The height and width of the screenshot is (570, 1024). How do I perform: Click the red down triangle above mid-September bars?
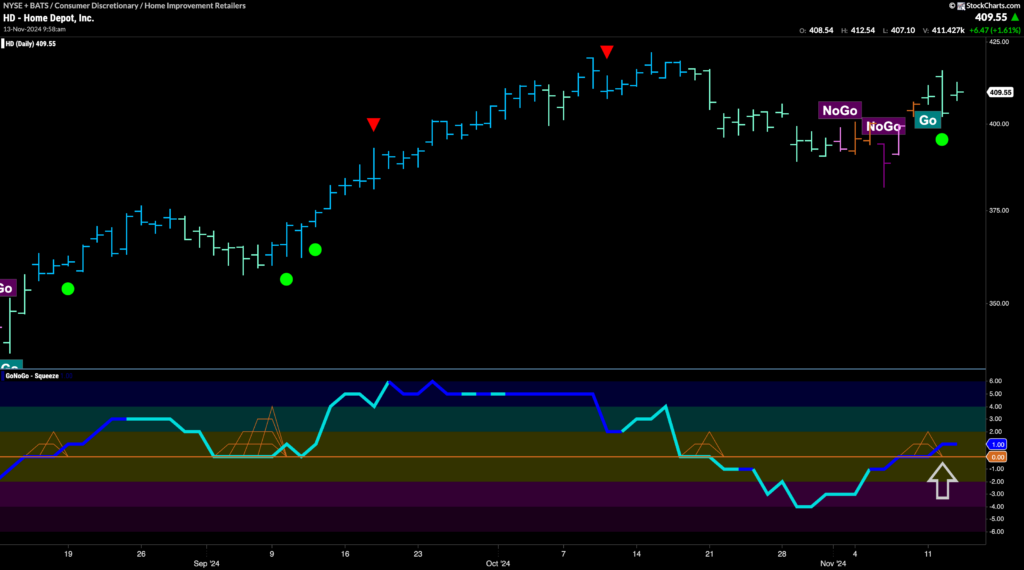click(373, 124)
